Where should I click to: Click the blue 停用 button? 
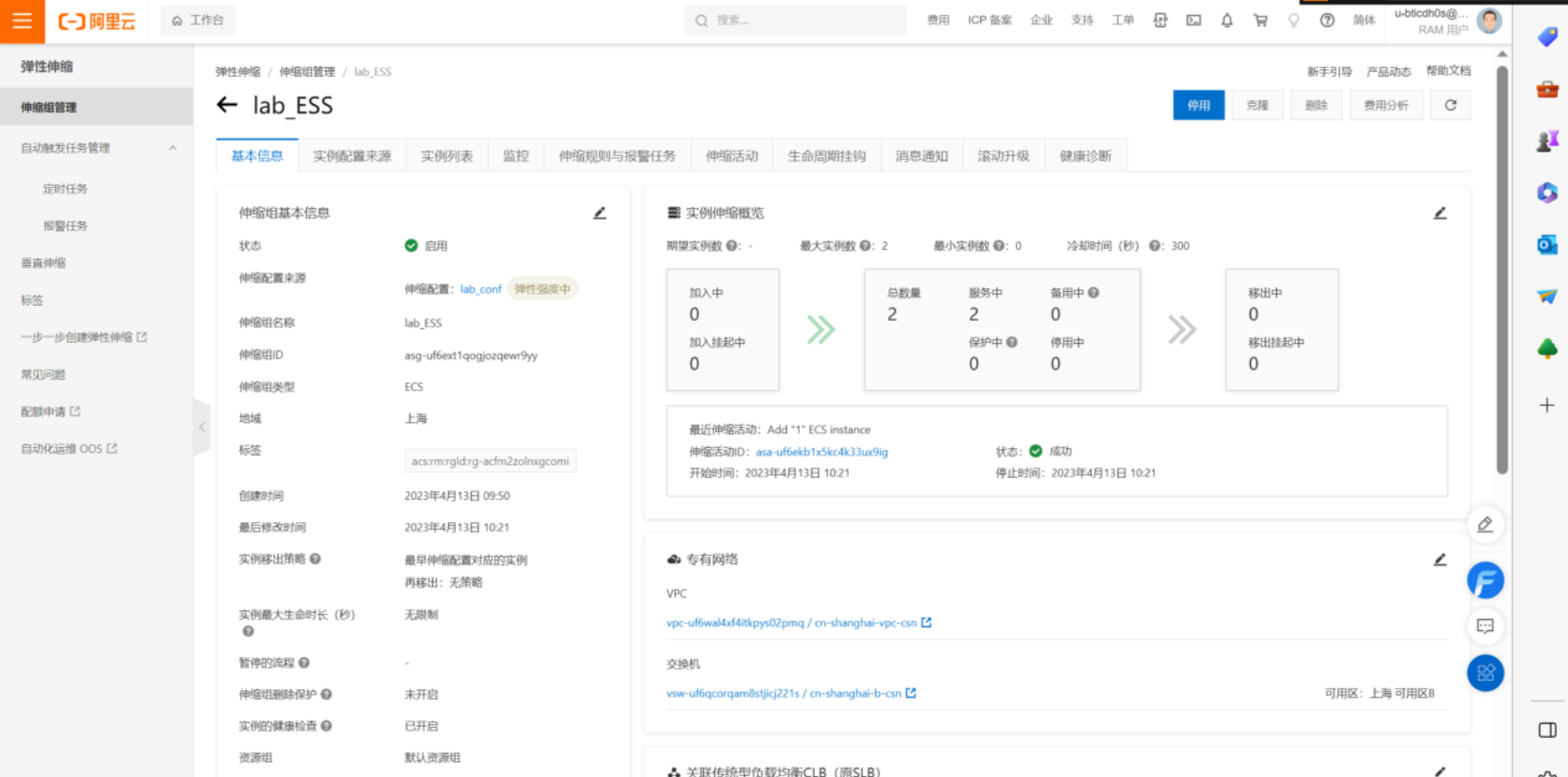[x=1199, y=105]
